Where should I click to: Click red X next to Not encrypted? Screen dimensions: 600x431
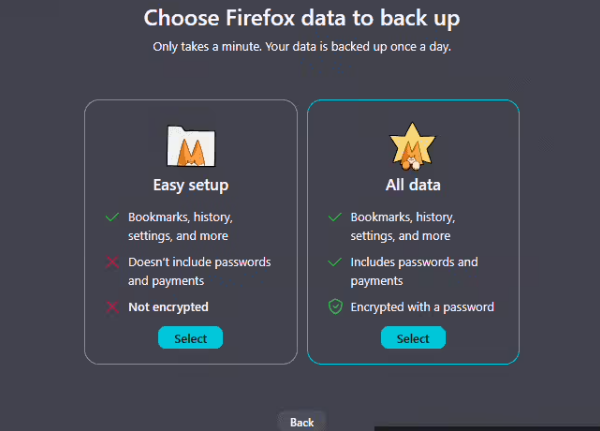(x=111, y=307)
